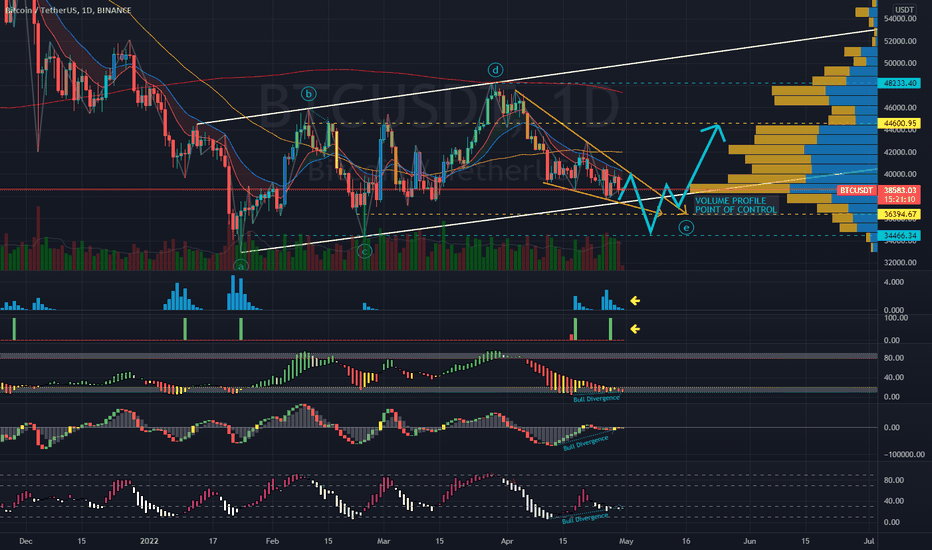Screen dimensions: 932x550
Task: Click the 4.000 value on blue histogram scale
Action: (x=894, y=282)
